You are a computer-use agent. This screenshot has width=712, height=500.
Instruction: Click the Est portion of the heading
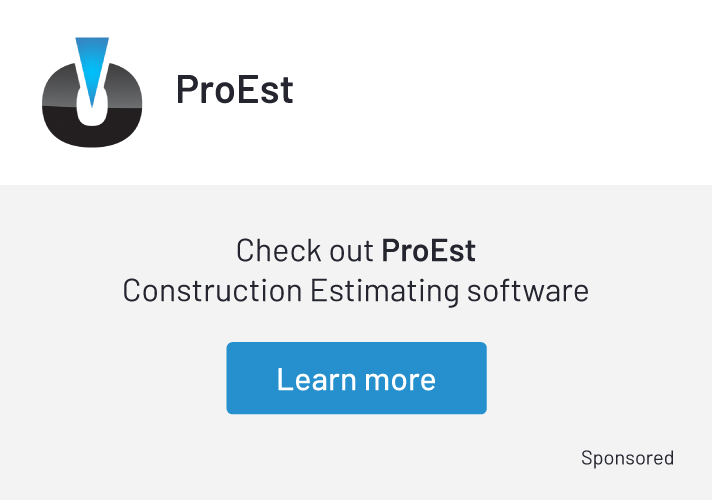click(263, 90)
